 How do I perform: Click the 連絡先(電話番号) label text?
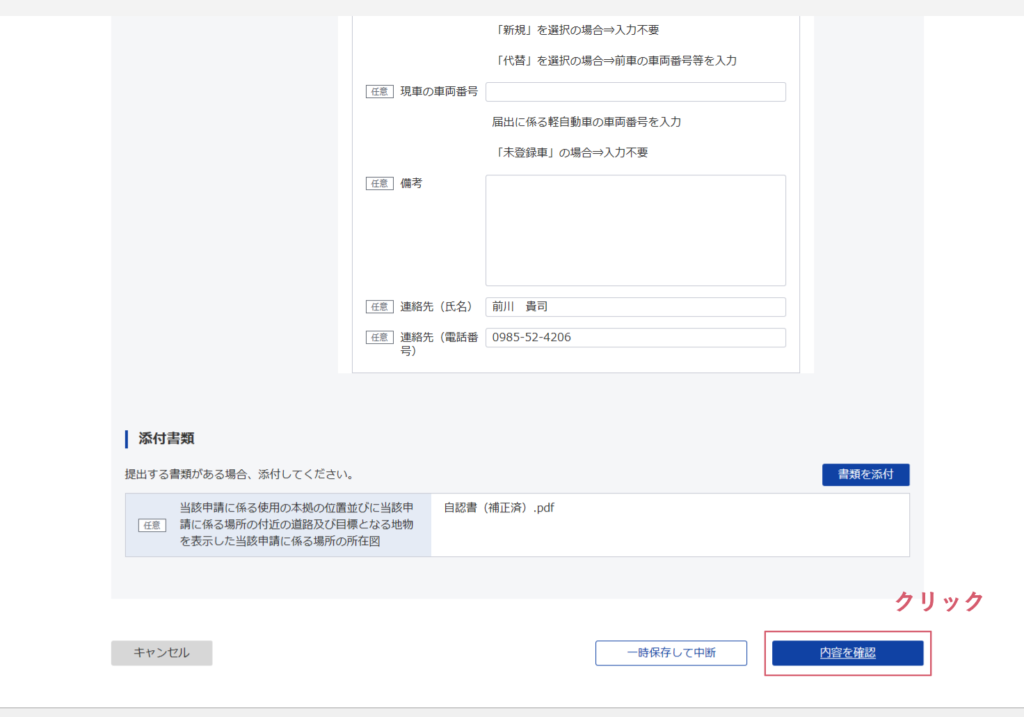click(x=438, y=344)
